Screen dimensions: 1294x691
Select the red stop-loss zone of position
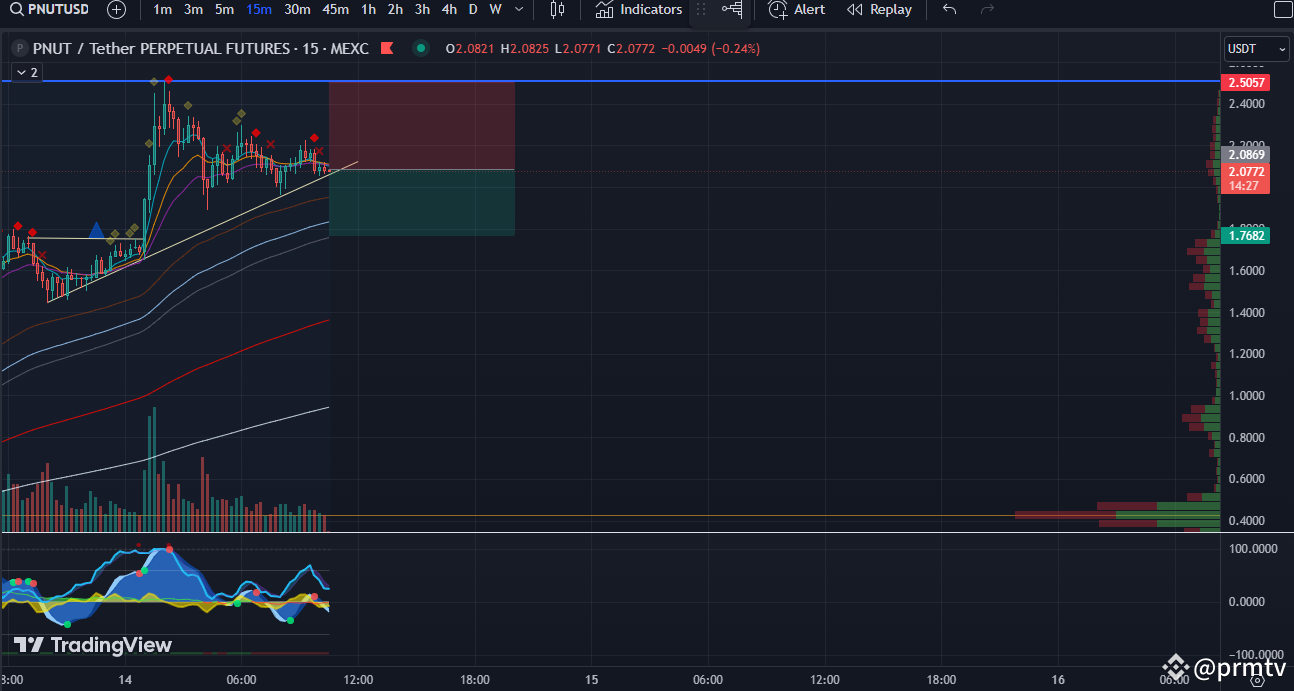pos(422,125)
